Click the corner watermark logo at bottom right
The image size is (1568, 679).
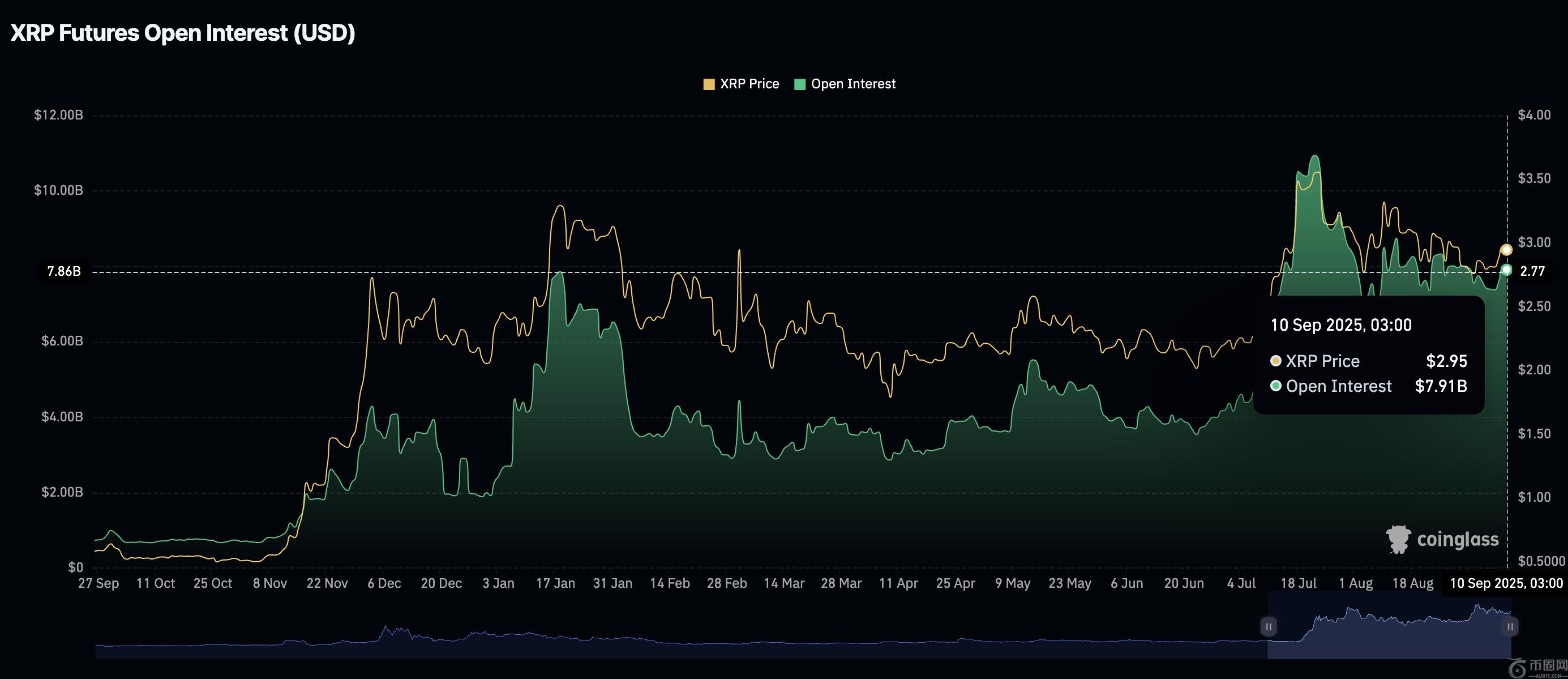tap(1537, 669)
